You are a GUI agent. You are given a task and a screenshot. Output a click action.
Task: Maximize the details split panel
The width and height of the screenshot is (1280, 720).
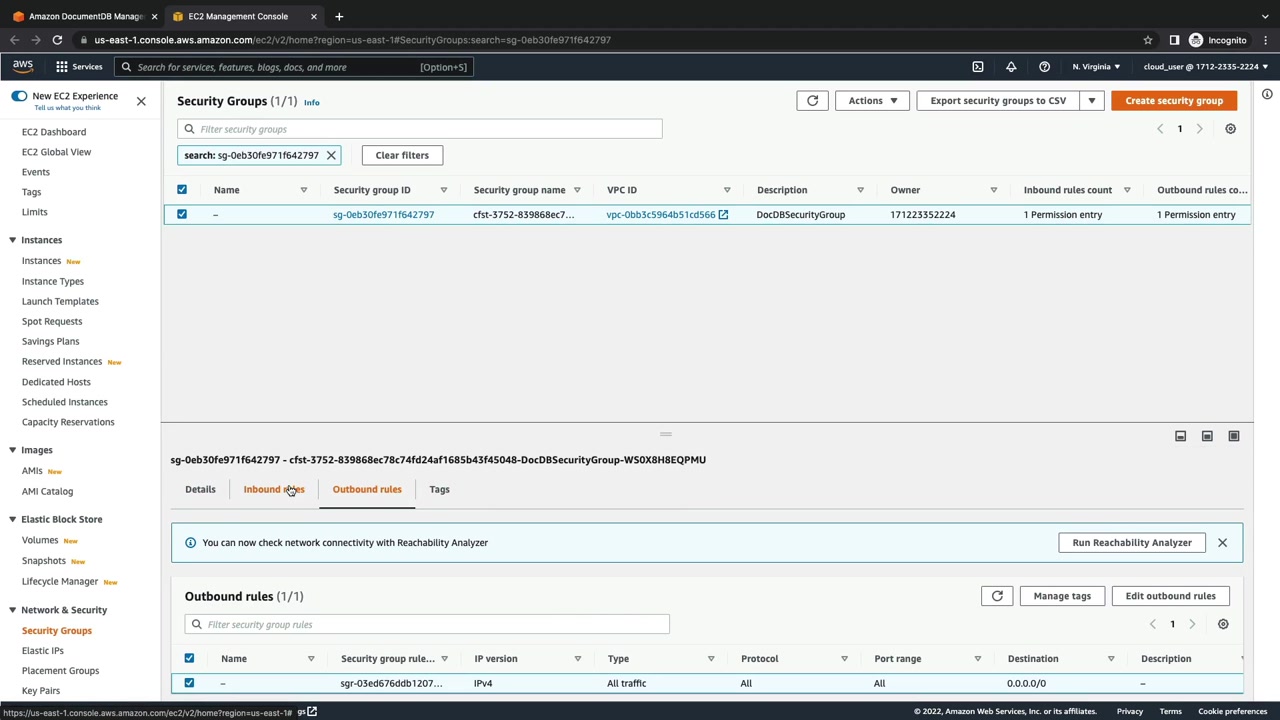[x=1234, y=436]
